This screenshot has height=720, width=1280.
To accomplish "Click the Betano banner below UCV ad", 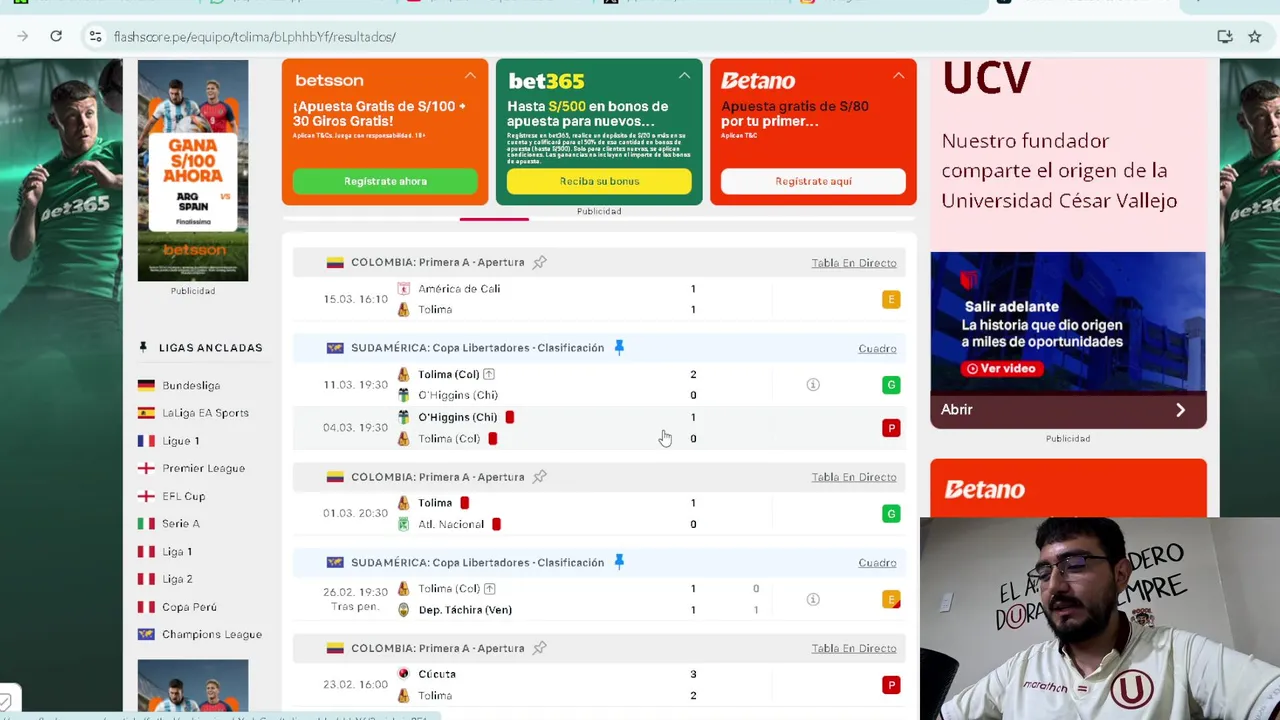I will (x=1068, y=488).
